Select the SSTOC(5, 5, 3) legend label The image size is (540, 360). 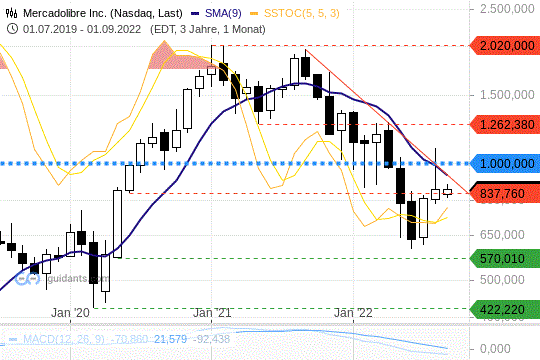click(302, 13)
